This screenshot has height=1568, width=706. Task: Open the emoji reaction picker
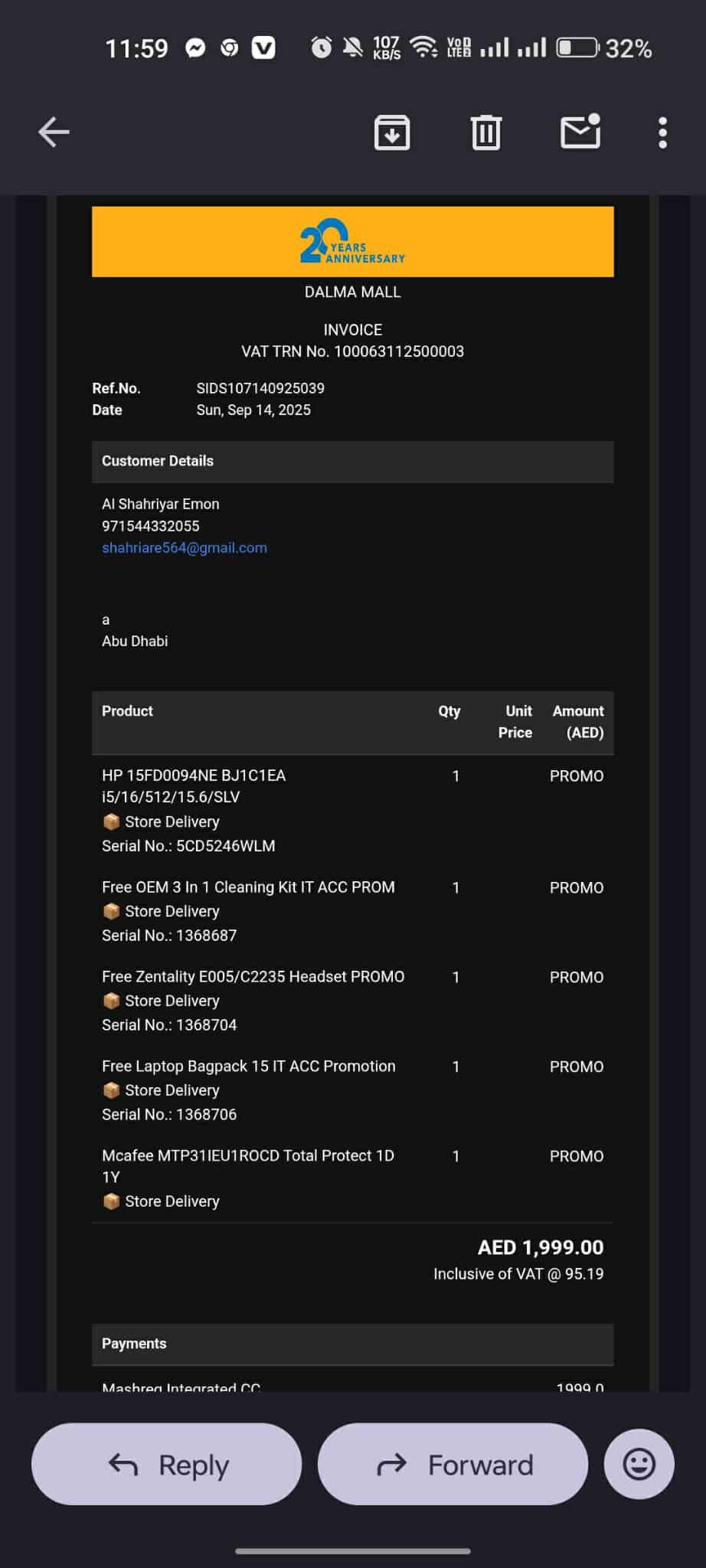[x=639, y=1464]
